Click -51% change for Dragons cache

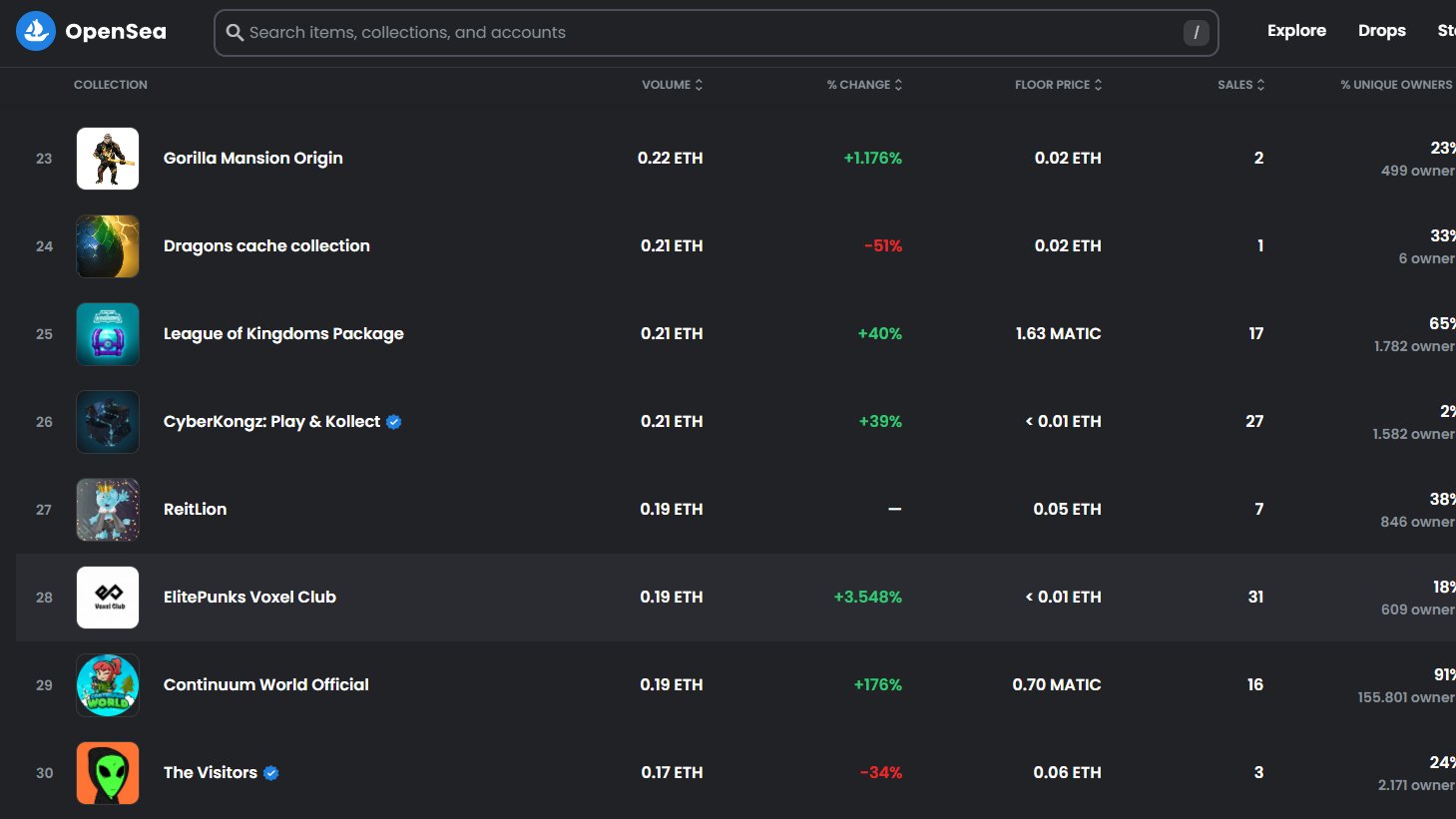883,245
